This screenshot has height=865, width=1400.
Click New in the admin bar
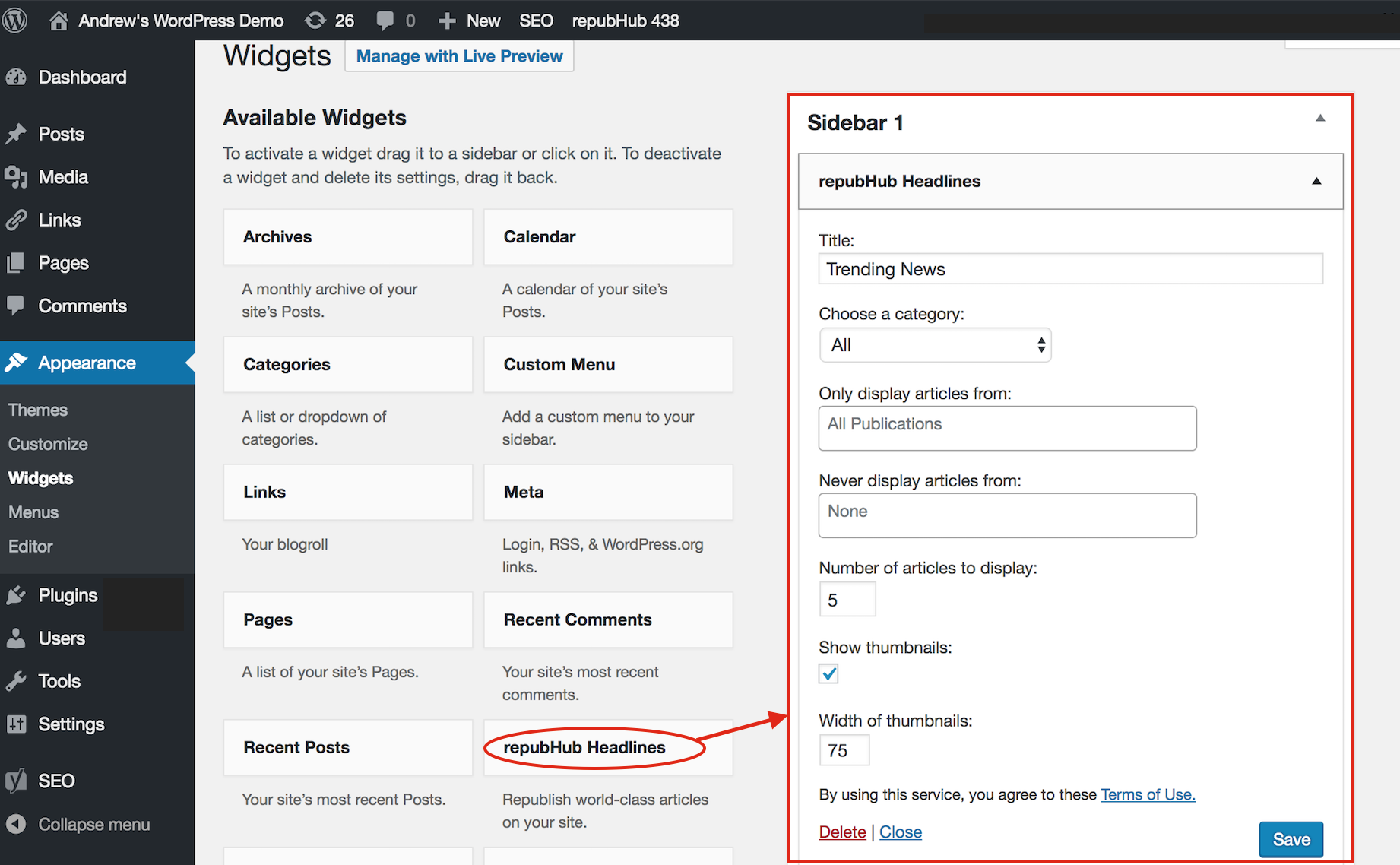pos(483,21)
